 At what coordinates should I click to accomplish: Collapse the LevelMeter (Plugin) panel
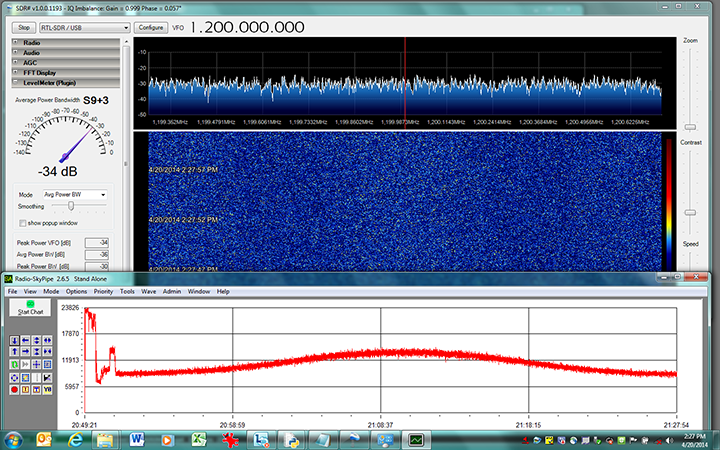(x=66, y=83)
